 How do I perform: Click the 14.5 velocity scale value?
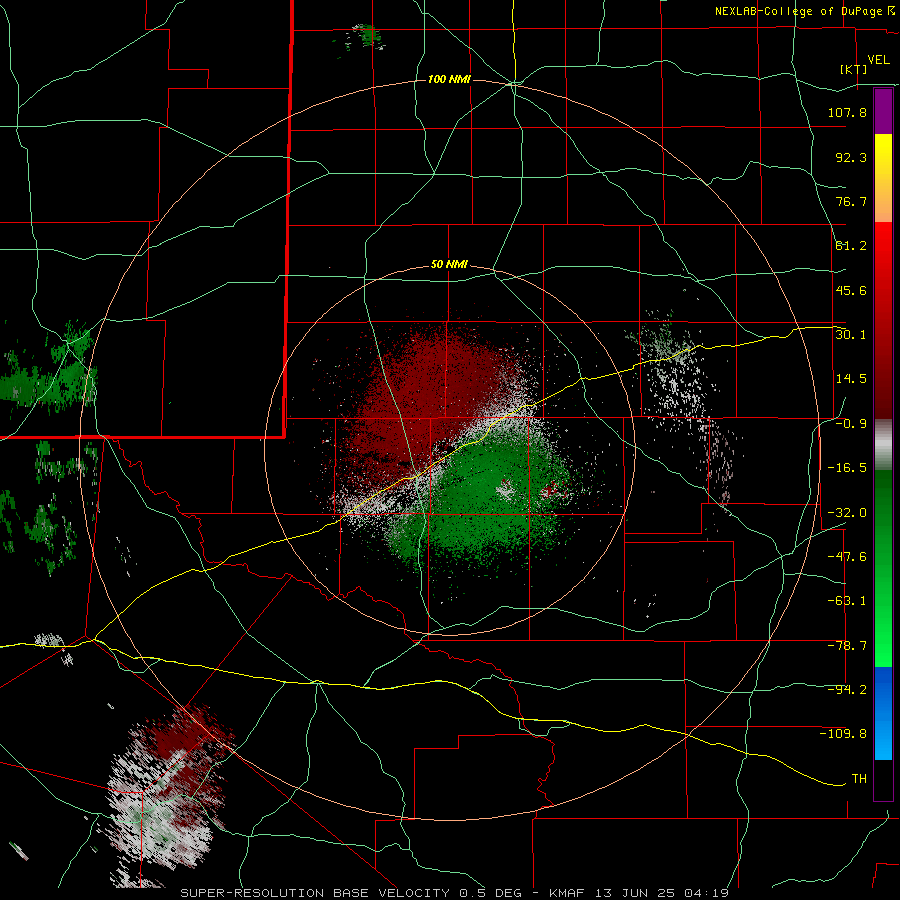[x=851, y=379]
